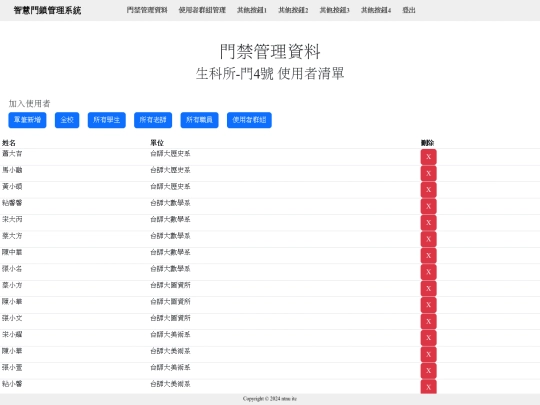Remove 宋大丙 using the red X

click(x=428, y=222)
